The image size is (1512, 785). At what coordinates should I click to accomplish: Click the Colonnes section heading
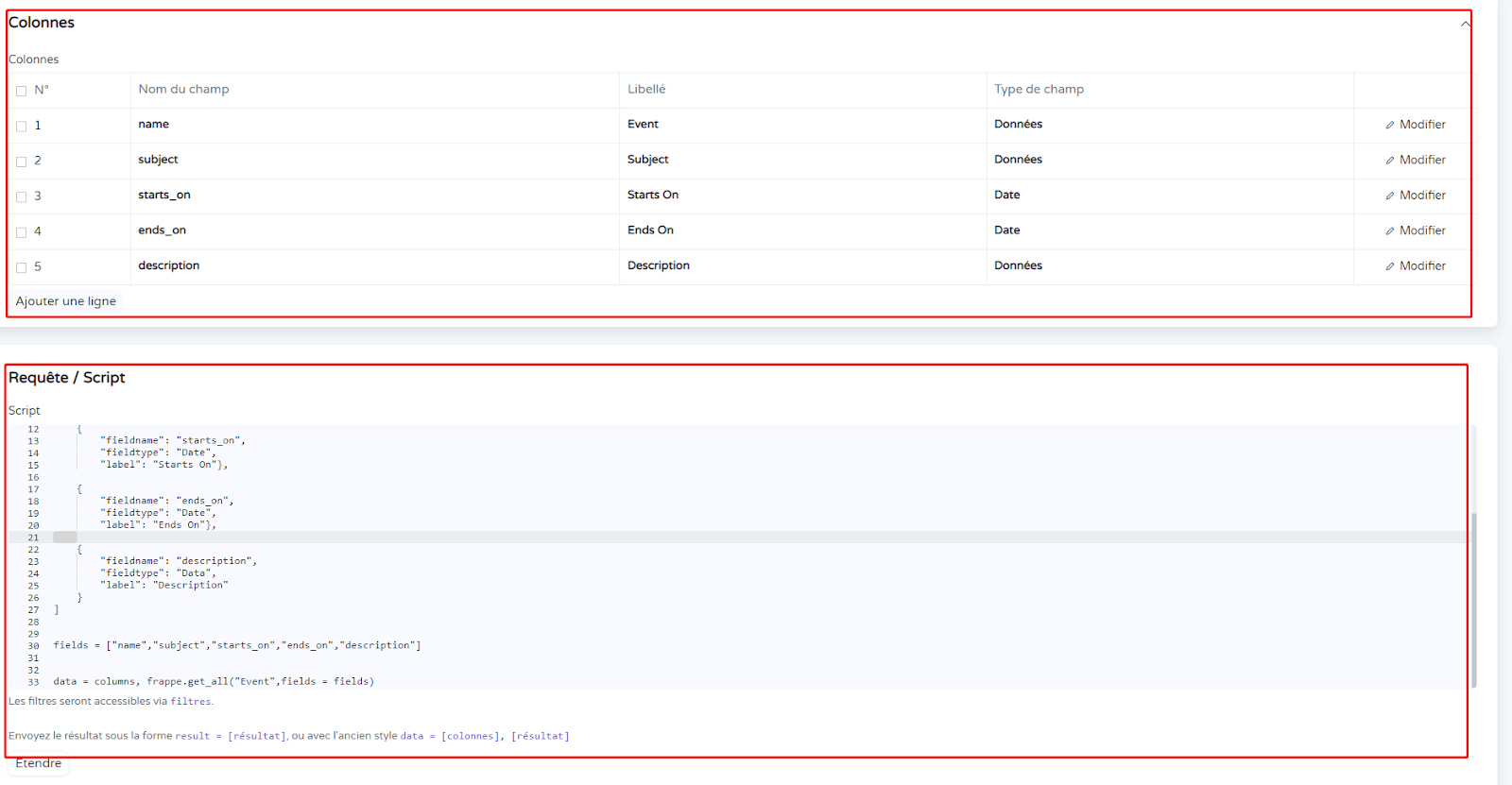pos(42,23)
